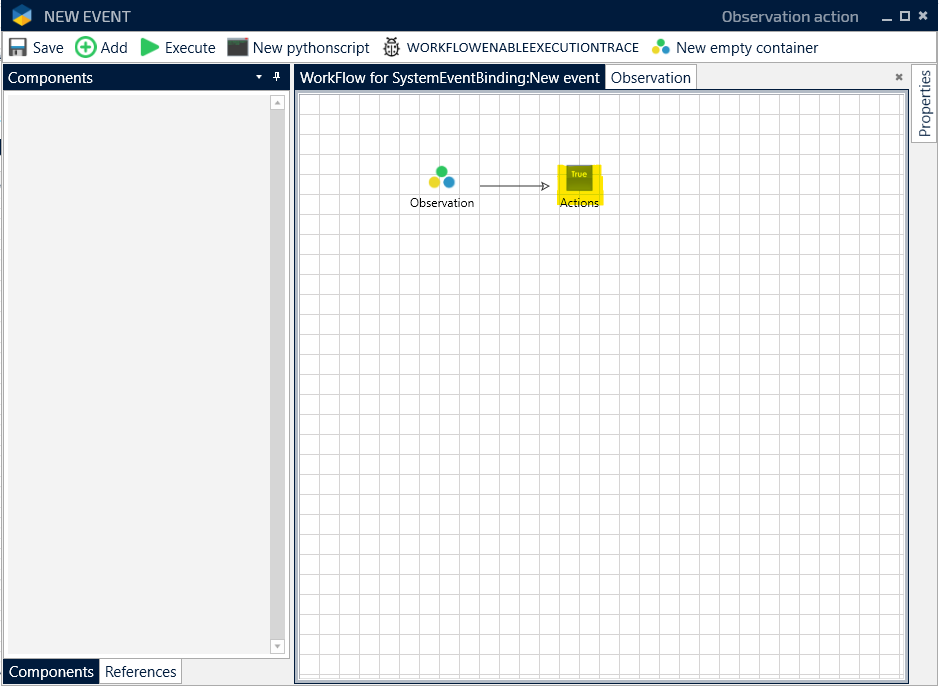Image resolution: width=939 pixels, height=687 pixels.
Task: Expand the Properties side panel
Action: pyautogui.click(x=924, y=103)
